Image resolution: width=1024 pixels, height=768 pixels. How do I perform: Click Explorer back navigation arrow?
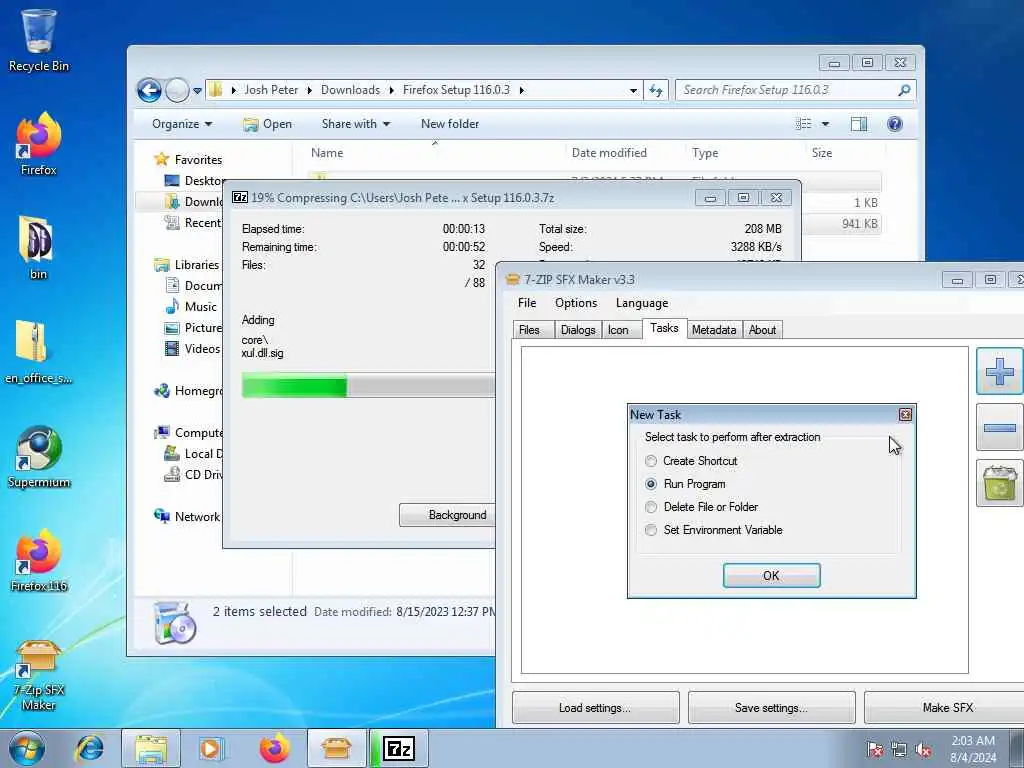(149, 90)
